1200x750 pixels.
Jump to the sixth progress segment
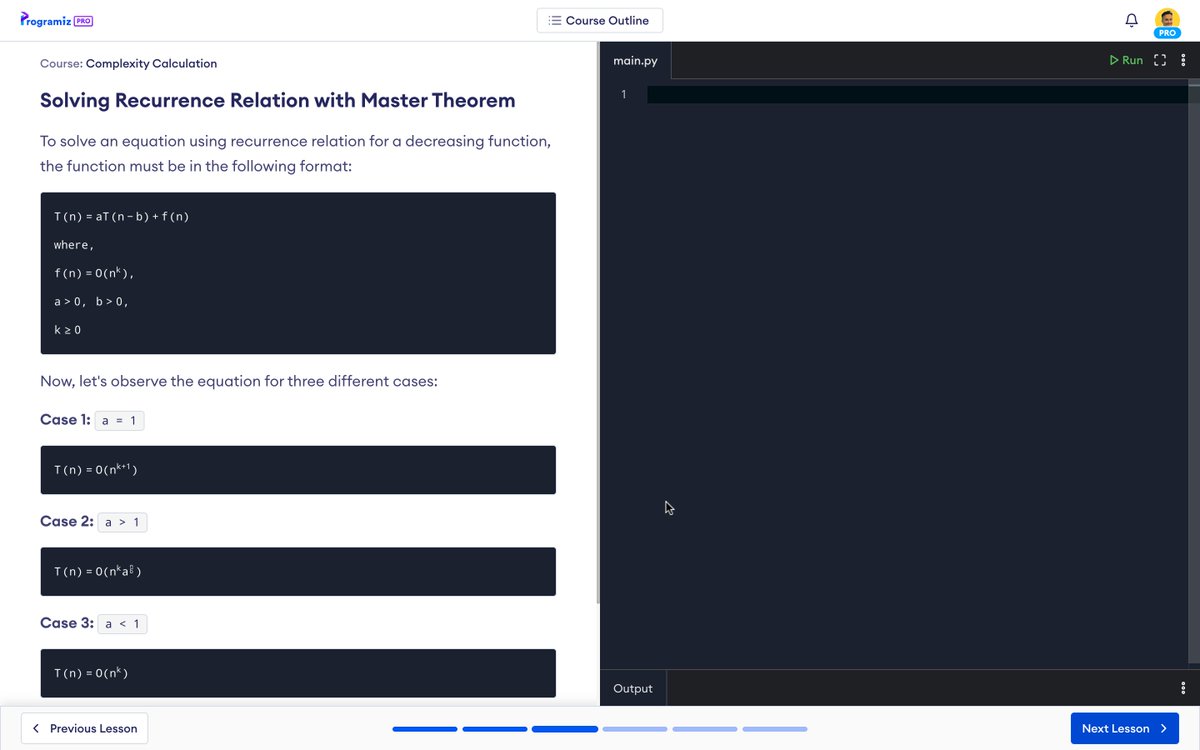775,729
